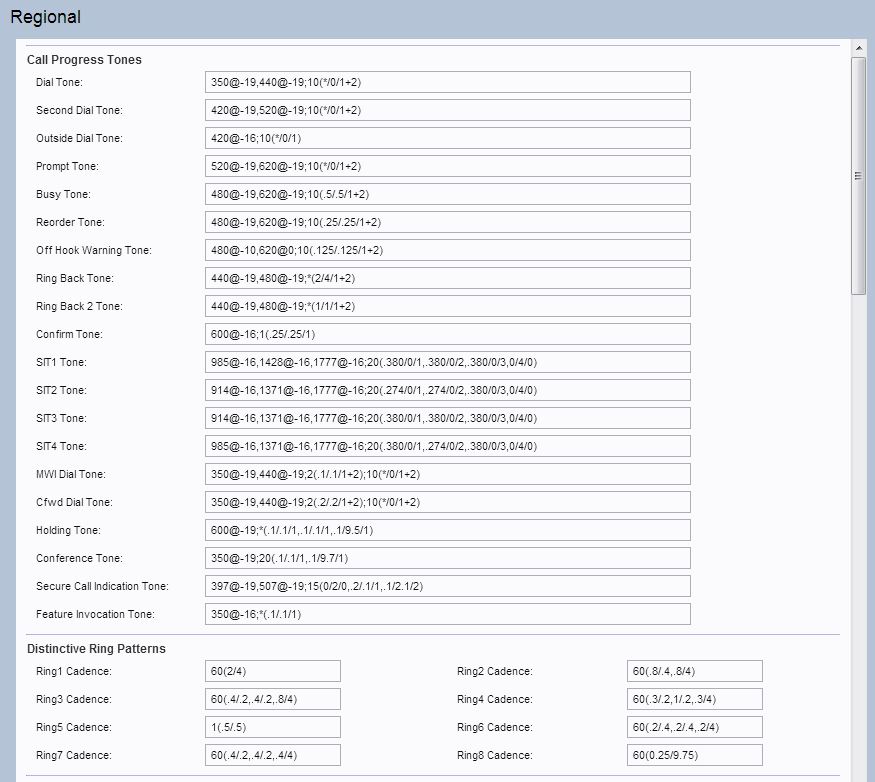Viewport: 875px width, 782px height.
Task: Edit the Busy Tone value field
Action: point(447,194)
